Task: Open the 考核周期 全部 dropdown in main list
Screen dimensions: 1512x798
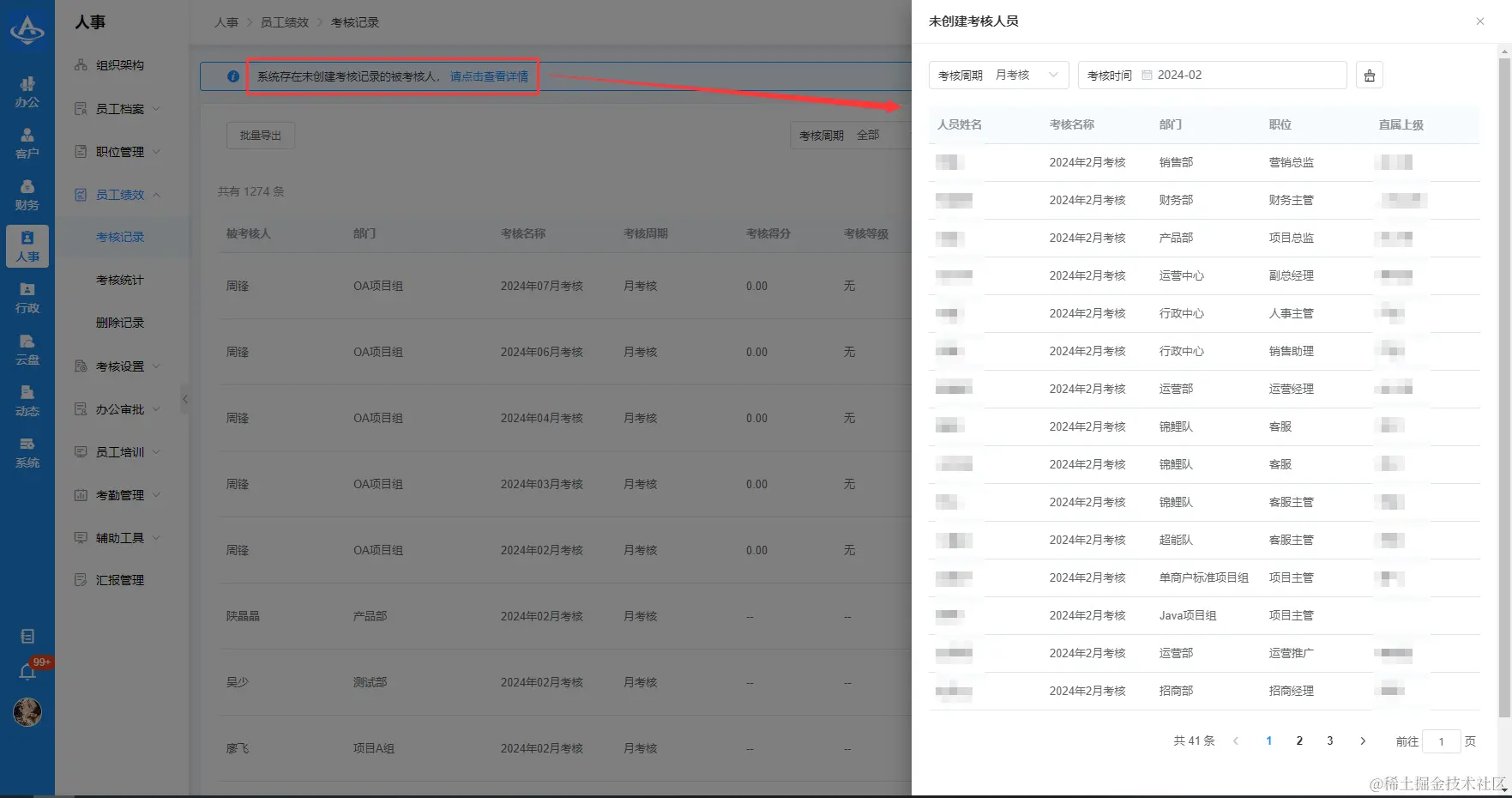Action: click(x=850, y=136)
